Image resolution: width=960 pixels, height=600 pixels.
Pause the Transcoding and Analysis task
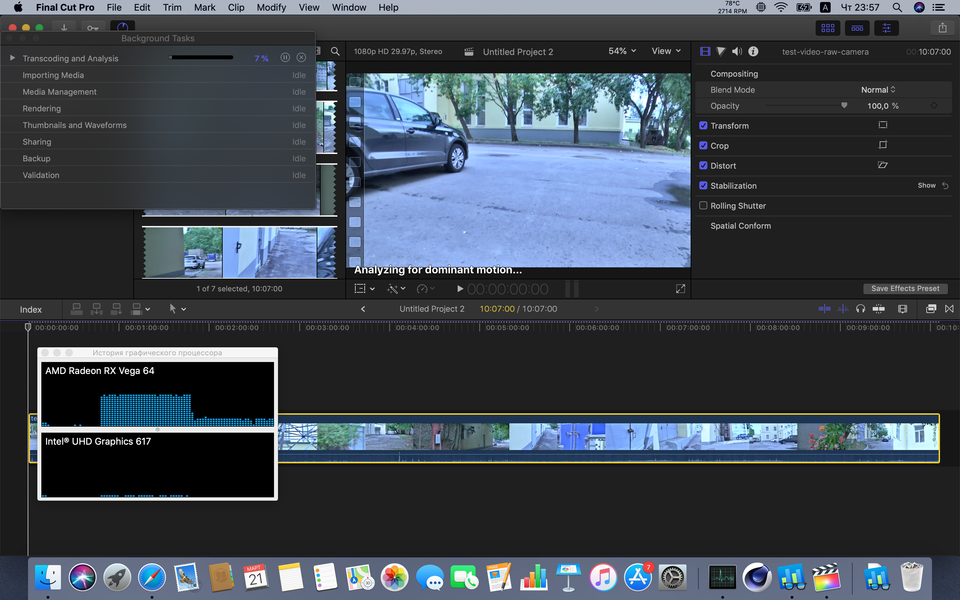tap(286, 58)
